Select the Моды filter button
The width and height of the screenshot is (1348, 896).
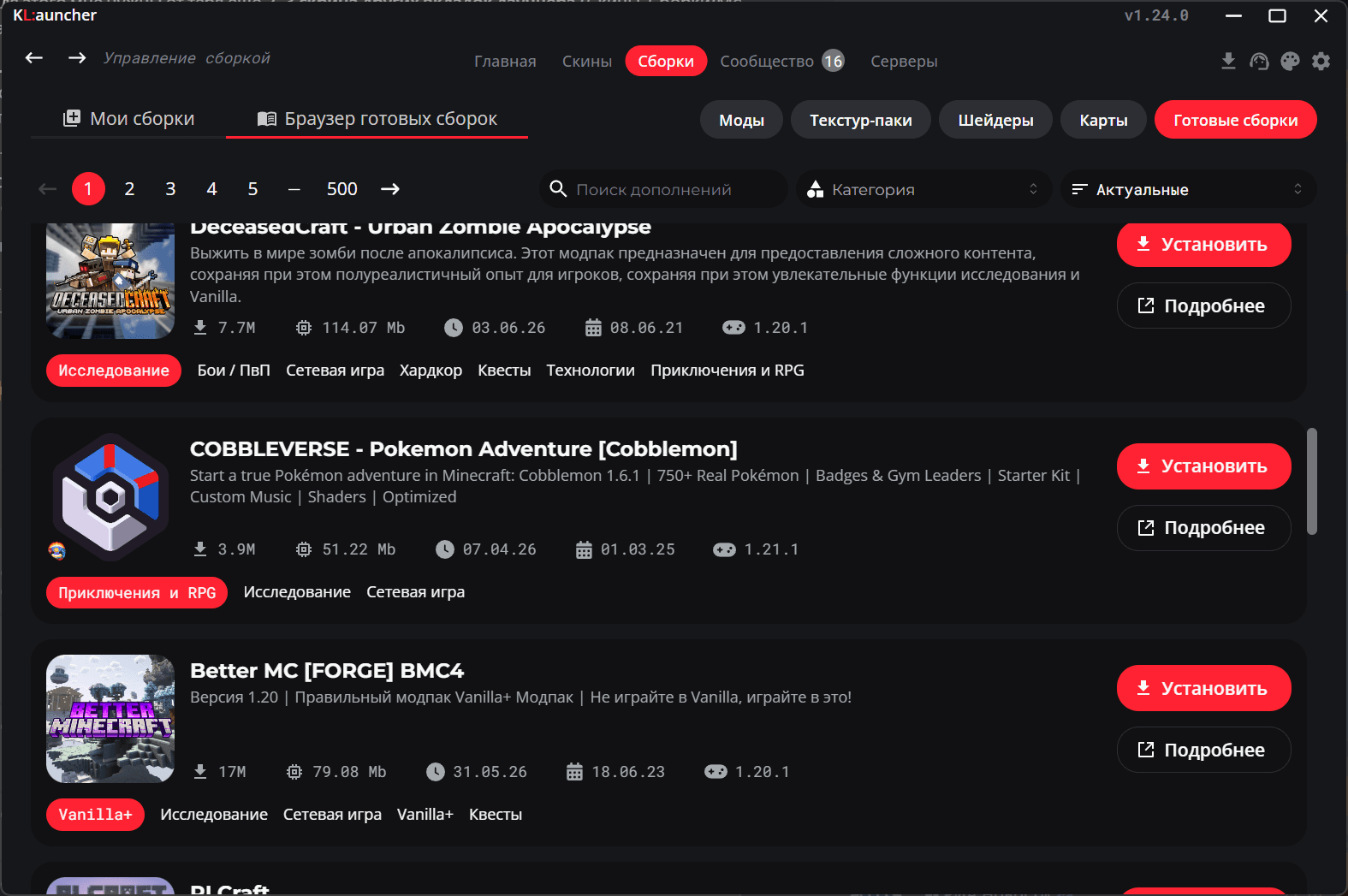pos(741,120)
